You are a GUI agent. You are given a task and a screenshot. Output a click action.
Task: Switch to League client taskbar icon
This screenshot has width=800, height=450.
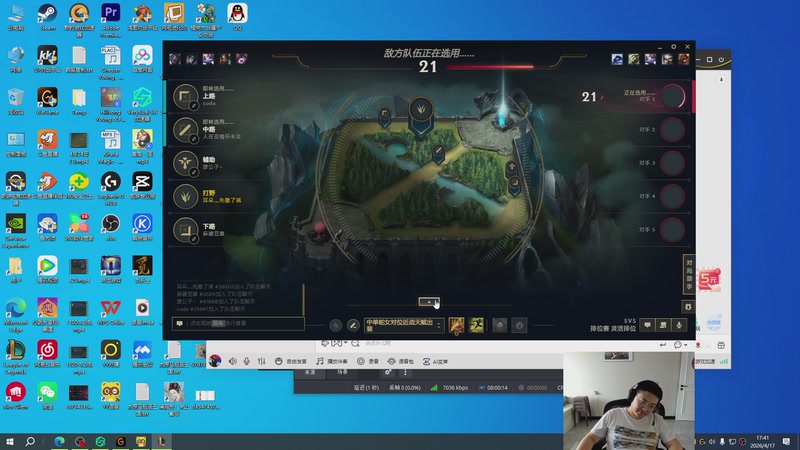click(x=162, y=441)
